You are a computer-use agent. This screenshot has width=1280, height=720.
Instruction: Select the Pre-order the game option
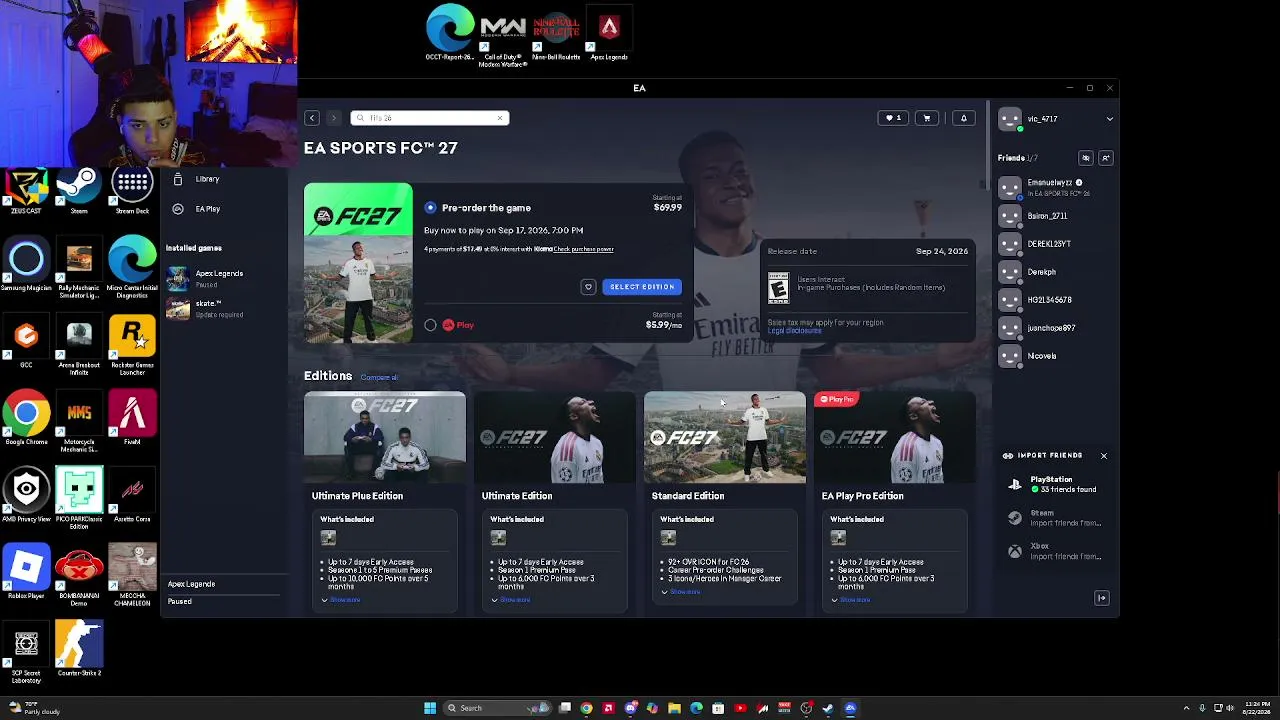click(x=430, y=208)
